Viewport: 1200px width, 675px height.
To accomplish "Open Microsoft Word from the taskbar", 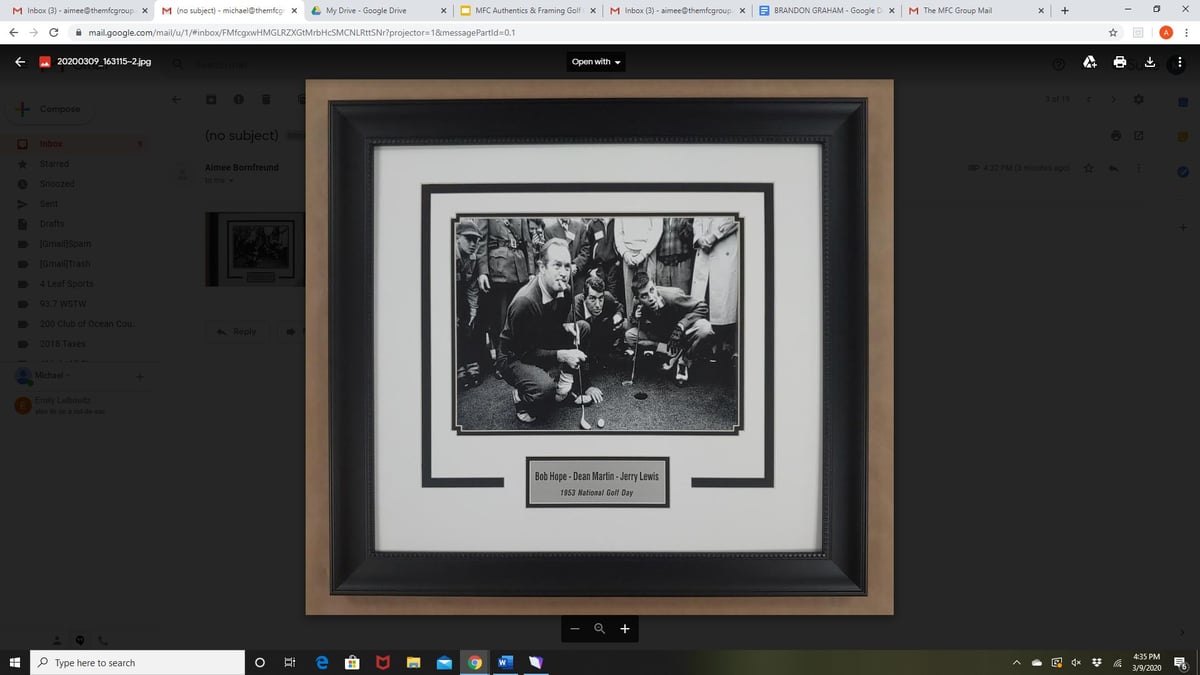I will [x=505, y=663].
